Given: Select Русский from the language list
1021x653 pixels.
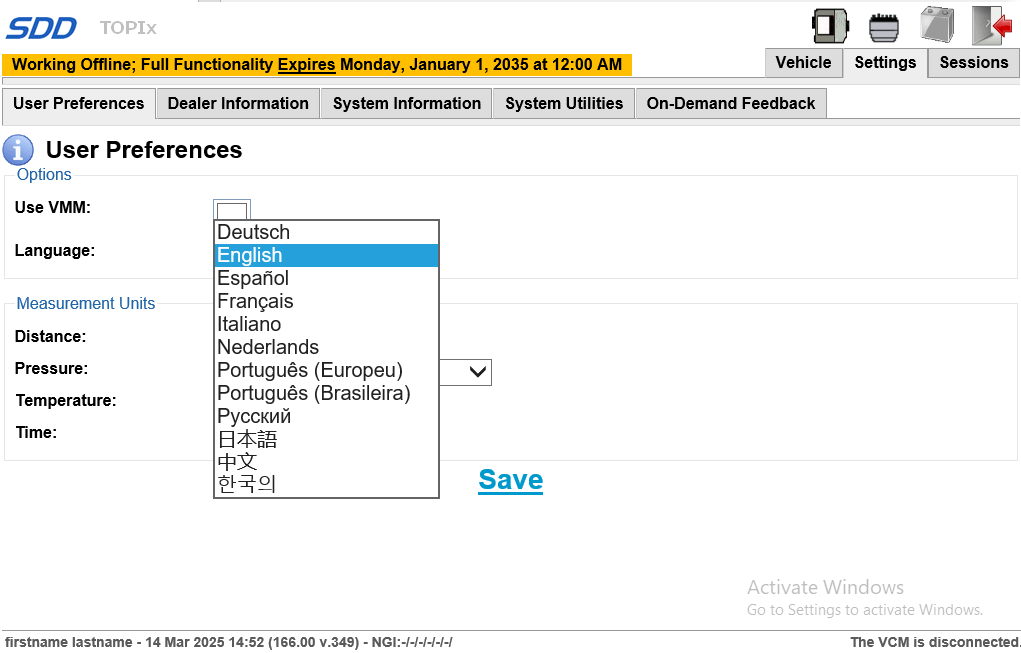Looking at the screenshot, I should point(254,416).
